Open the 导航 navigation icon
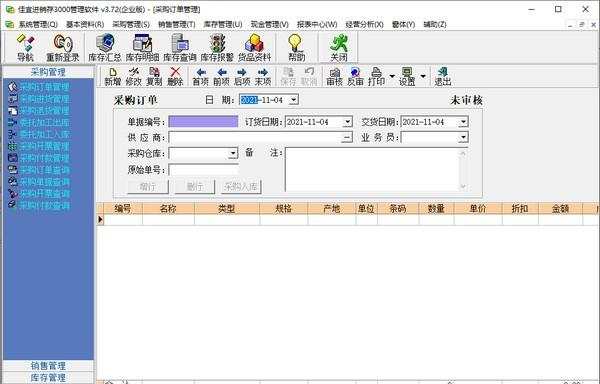The height and width of the screenshot is (384, 600). [x=25, y=48]
